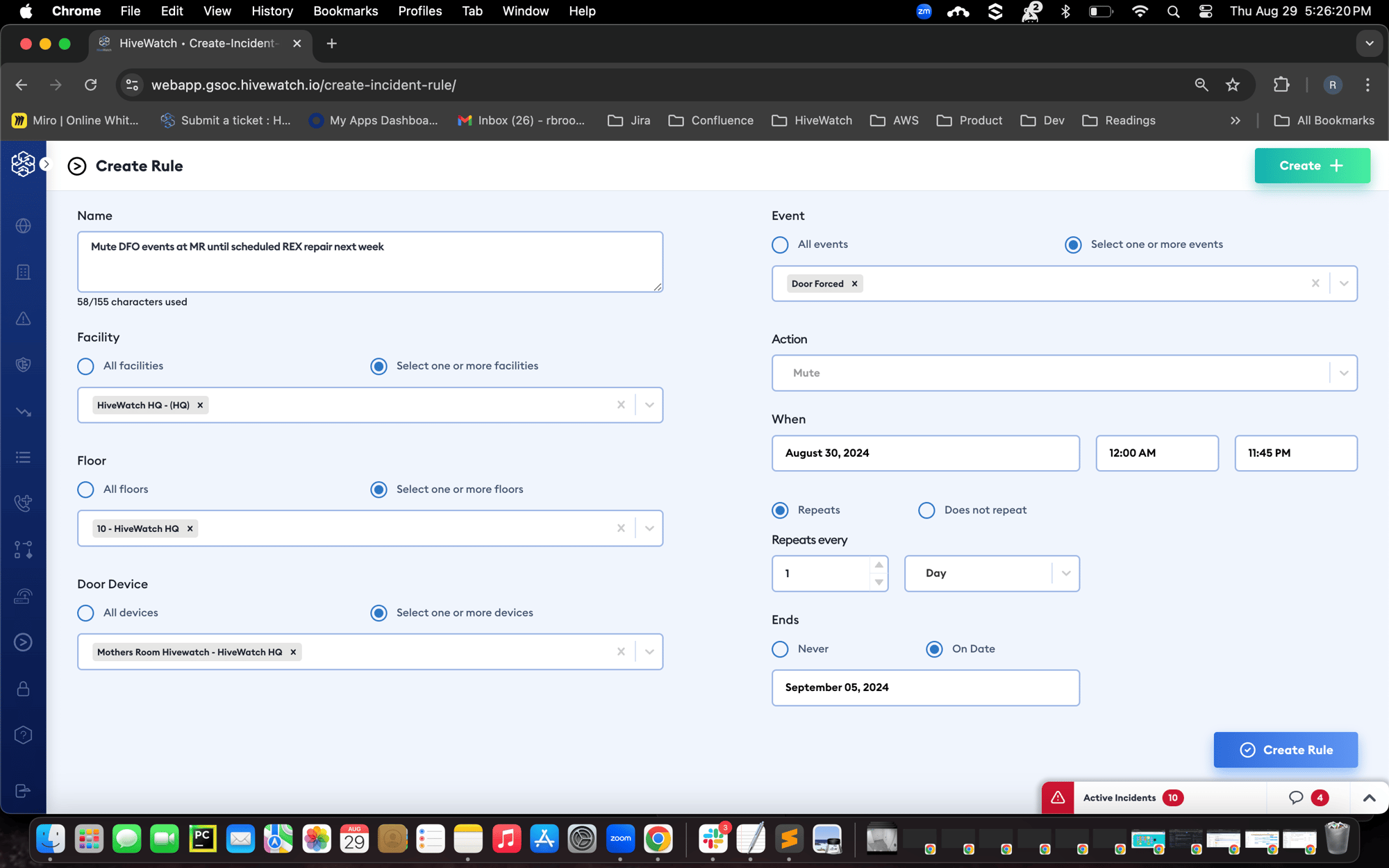Clear all selections in Door Device field

coord(621,651)
